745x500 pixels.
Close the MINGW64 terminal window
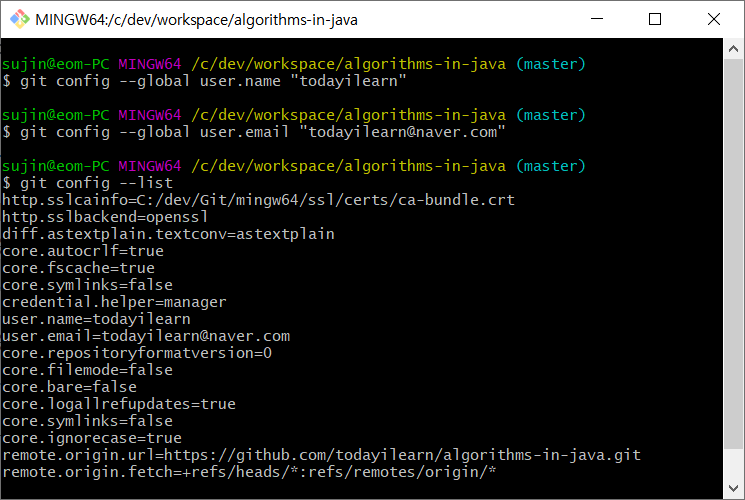pyautogui.click(x=714, y=19)
